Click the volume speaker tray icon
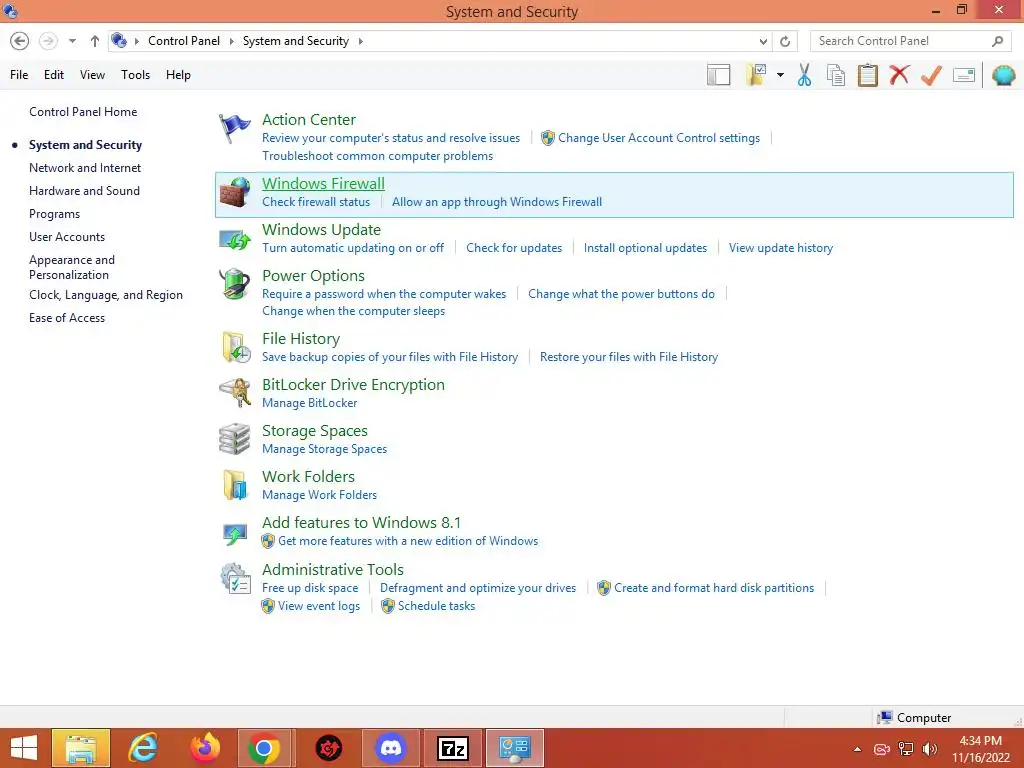Image resolution: width=1024 pixels, height=768 pixels. pyautogui.click(x=930, y=749)
